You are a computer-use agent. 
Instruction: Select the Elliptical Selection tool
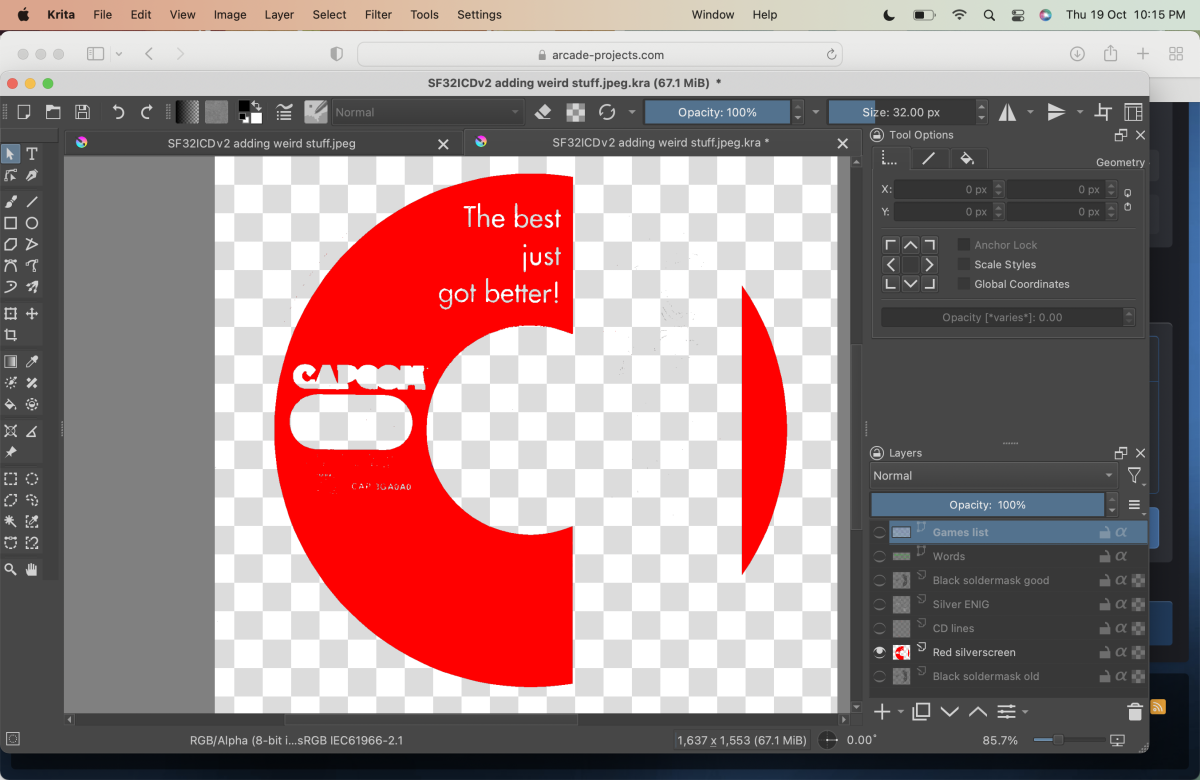32,479
